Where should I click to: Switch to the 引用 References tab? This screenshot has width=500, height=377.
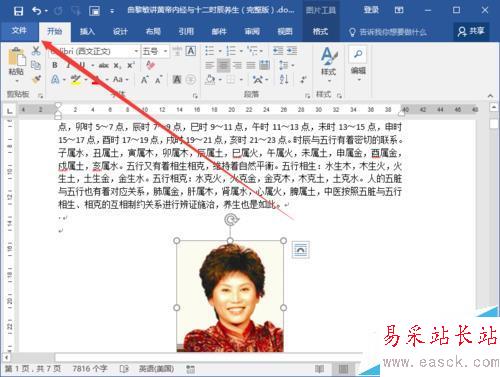click(186, 32)
